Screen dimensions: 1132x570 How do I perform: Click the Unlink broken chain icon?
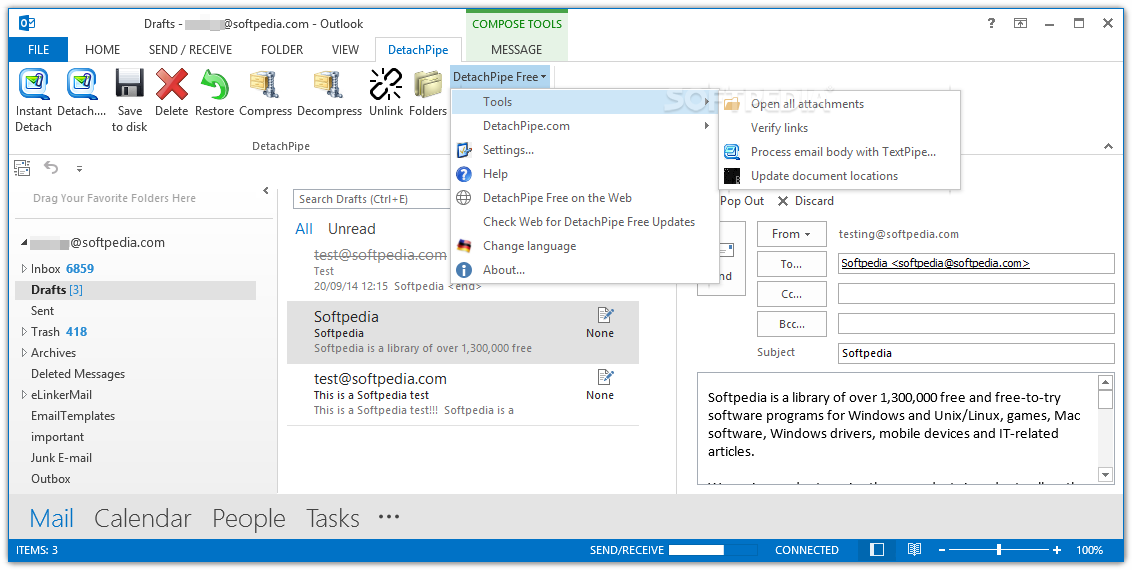tap(386, 84)
